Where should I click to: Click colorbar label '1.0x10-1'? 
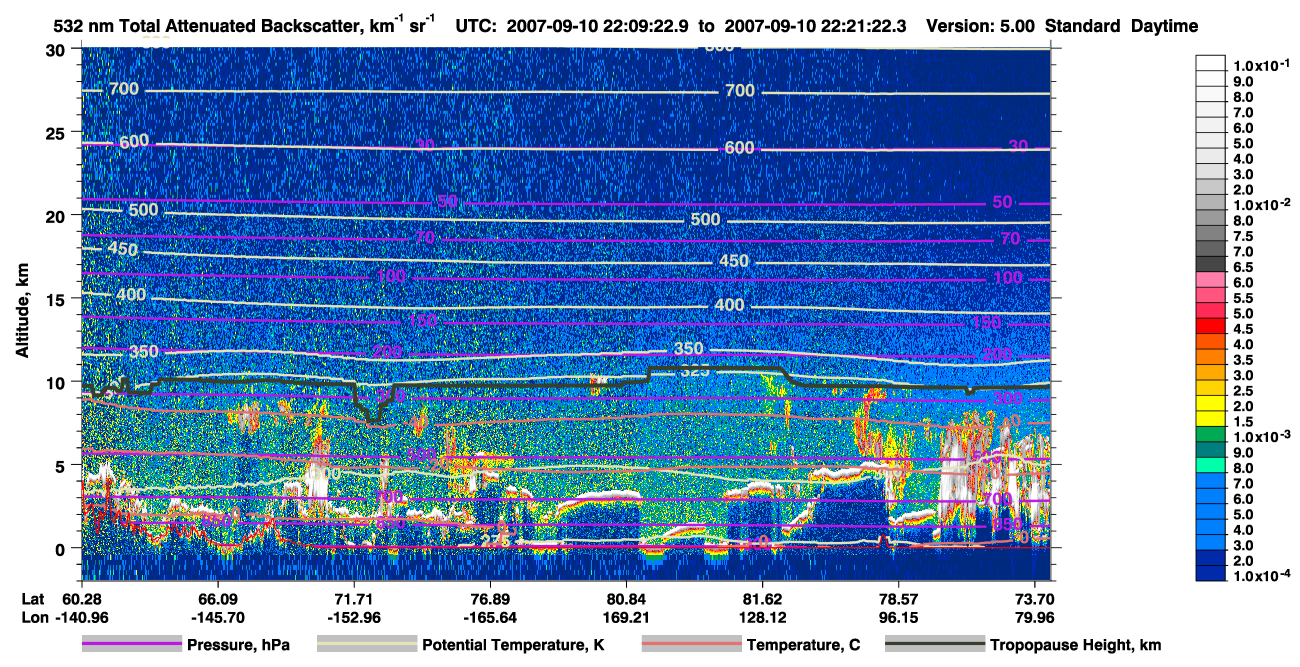[x=1260, y=66]
